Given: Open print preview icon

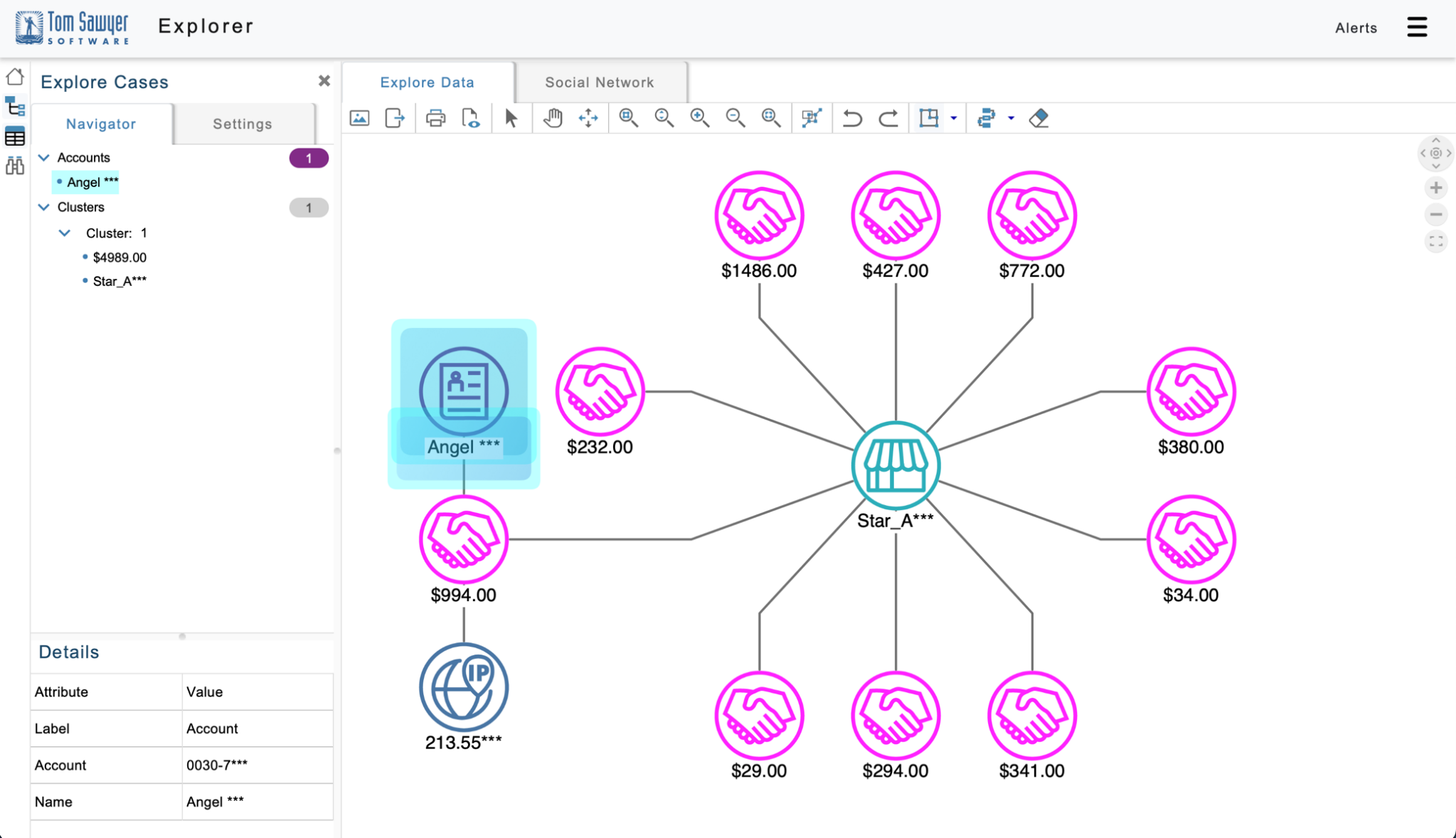Looking at the screenshot, I should (470, 118).
